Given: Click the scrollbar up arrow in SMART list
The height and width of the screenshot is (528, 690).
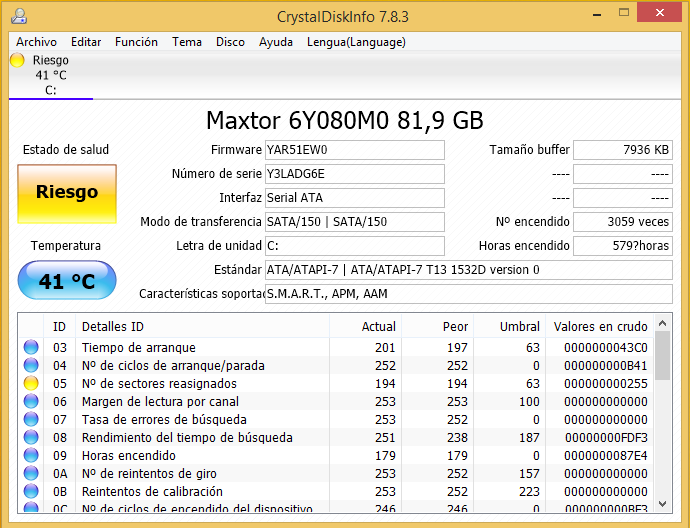Looking at the screenshot, I should [x=662, y=325].
